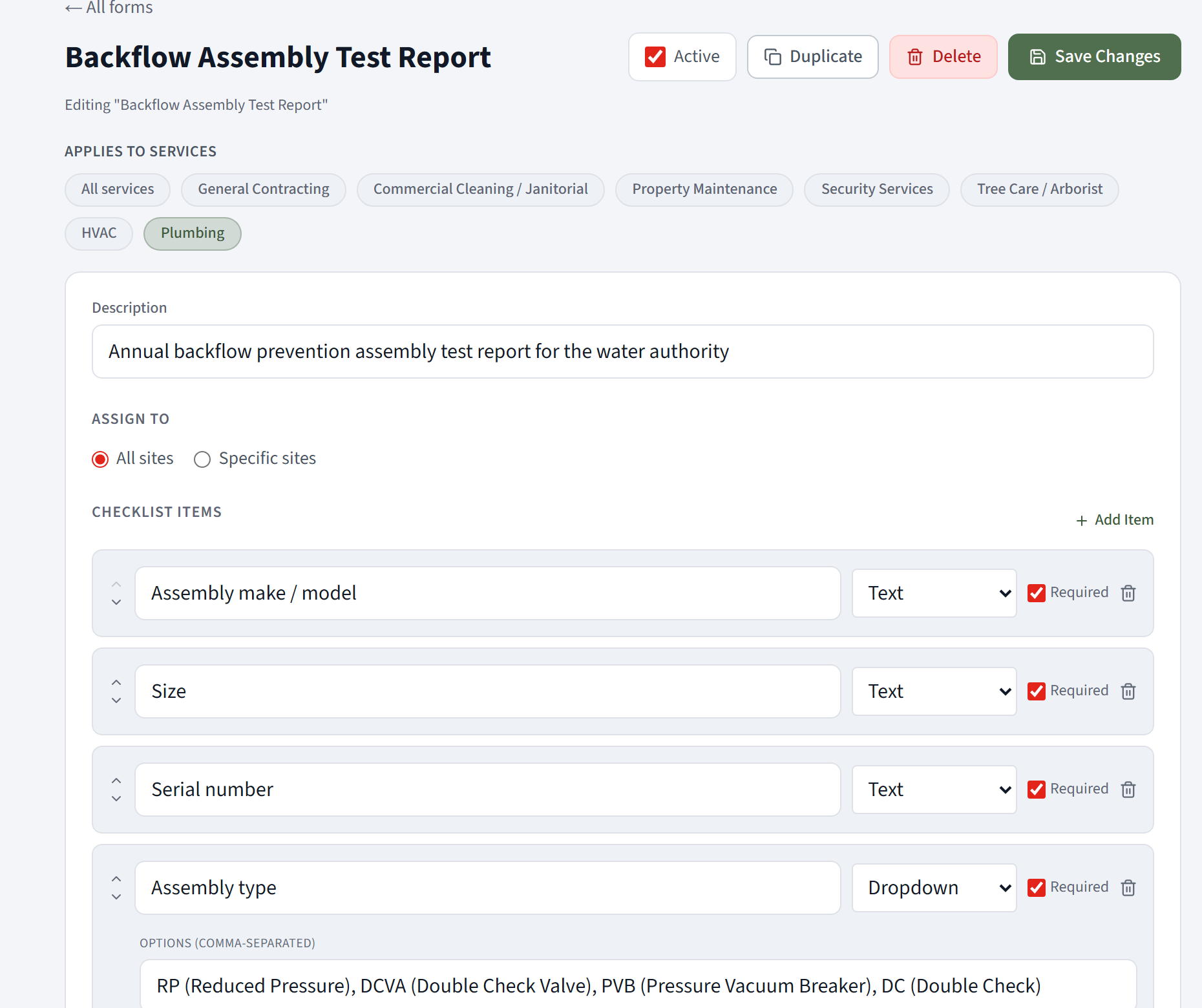1202x1008 pixels.
Task: Select the Security Services chip
Action: [877, 189]
